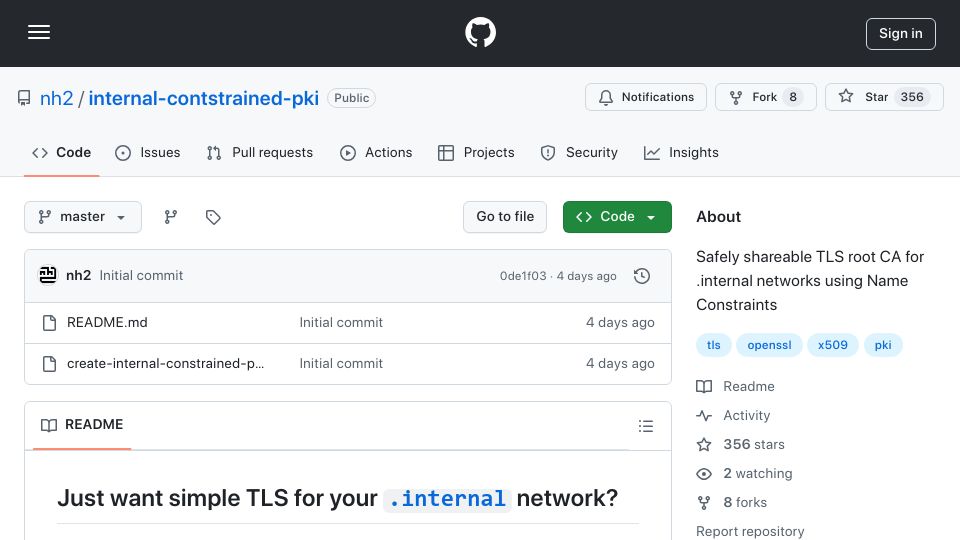
Task: Expand the green Code dropdown
Action: pos(617,217)
